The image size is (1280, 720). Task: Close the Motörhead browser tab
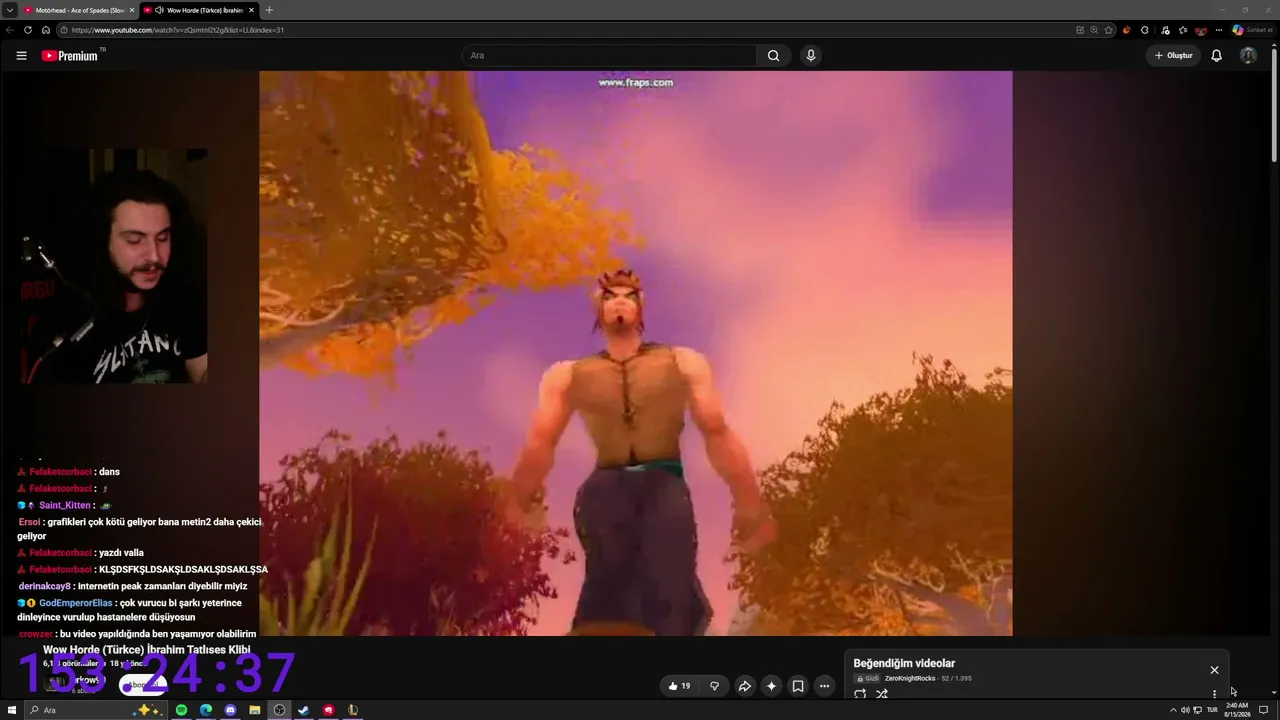[x=131, y=10]
